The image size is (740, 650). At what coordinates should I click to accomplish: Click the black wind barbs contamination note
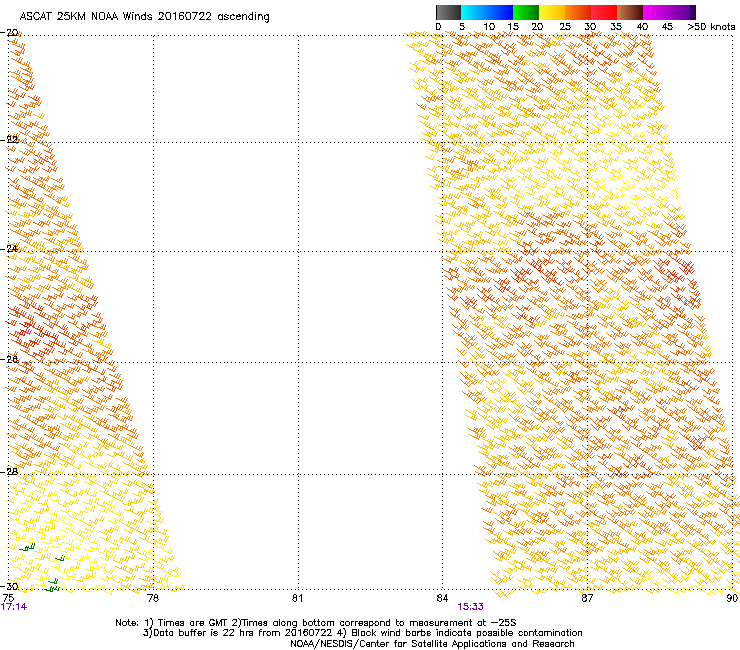pyautogui.click(x=460, y=633)
